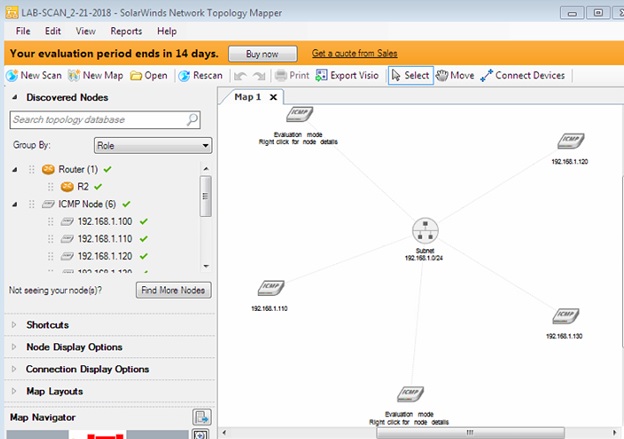Open the Group By Role dropdown

click(153, 146)
